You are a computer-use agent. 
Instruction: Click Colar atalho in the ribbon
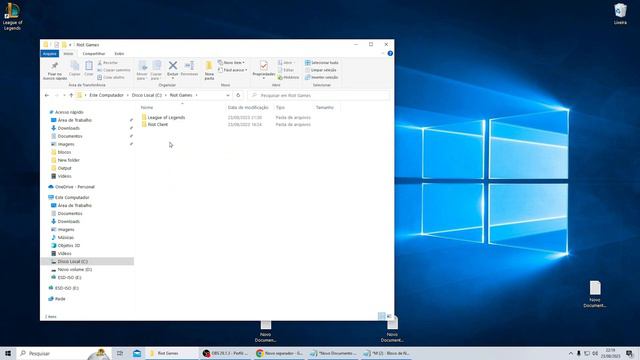[111, 78]
